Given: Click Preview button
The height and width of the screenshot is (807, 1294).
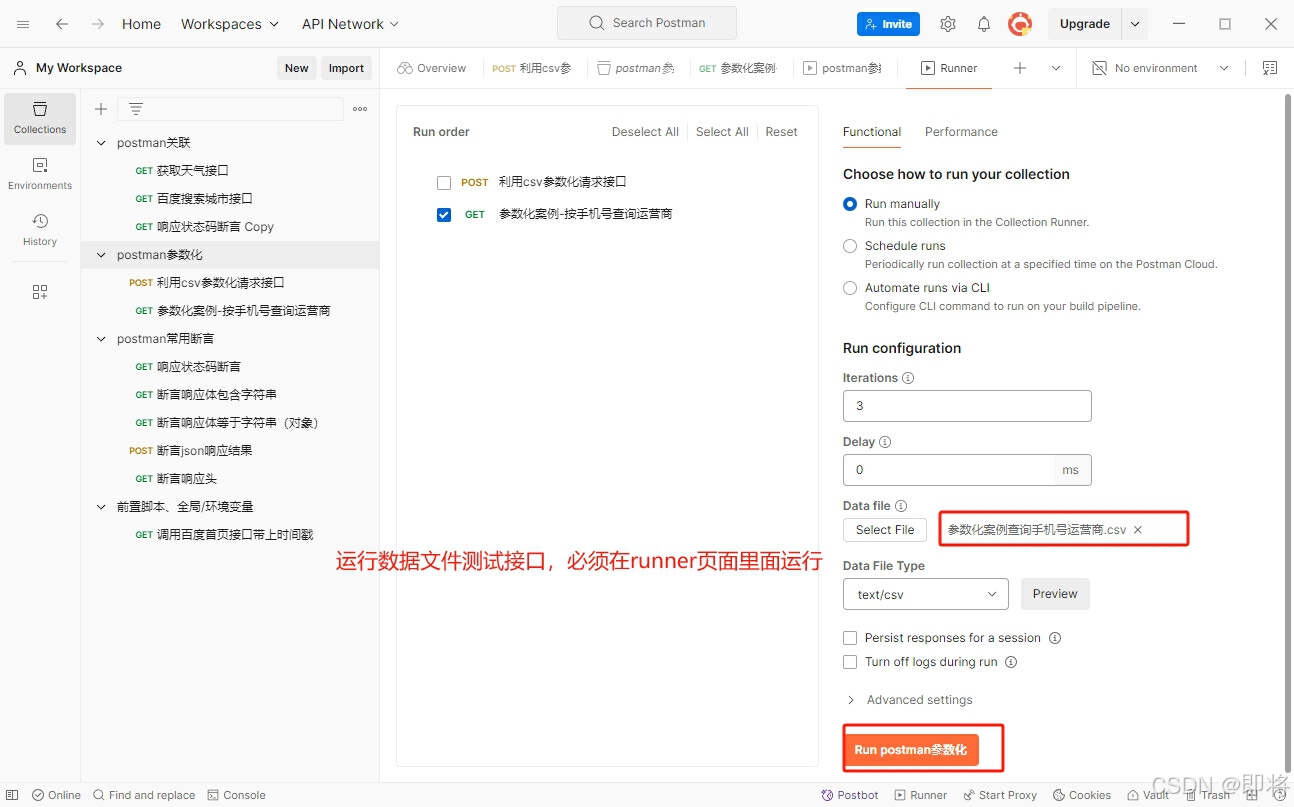Looking at the screenshot, I should 1055,594.
